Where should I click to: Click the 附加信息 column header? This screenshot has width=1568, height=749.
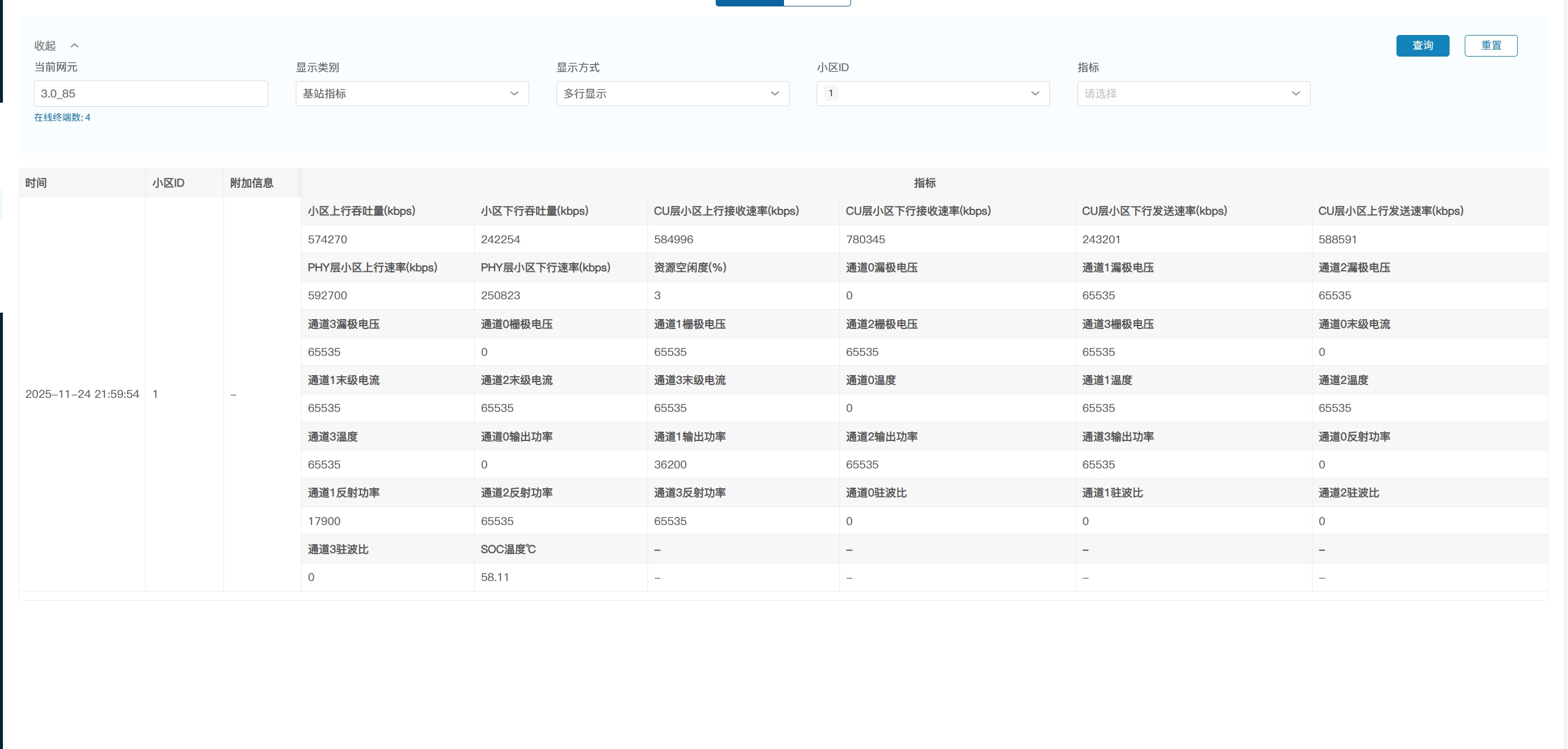(x=251, y=183)
